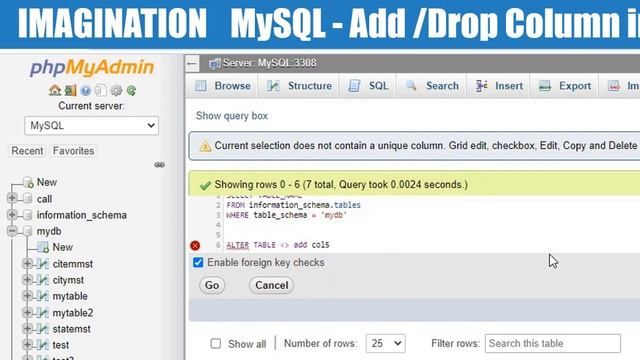The height and width of the screenshot is (360, 640).
Task: Open the statemst table in the tree
Action: click(x=71, y=329)
